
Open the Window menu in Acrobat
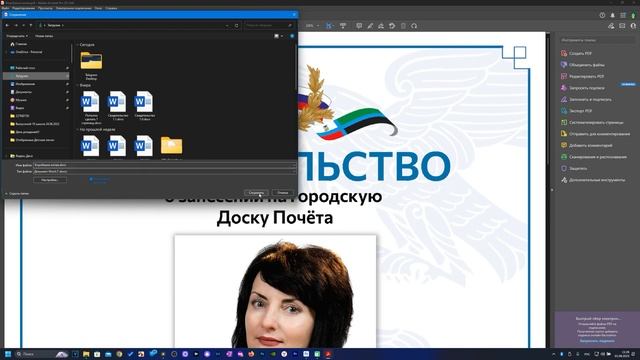98,8
